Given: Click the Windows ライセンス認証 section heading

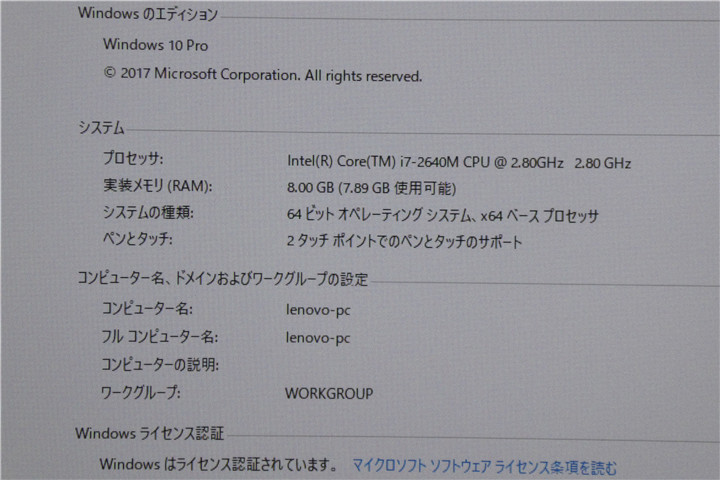Looking at the screenshot, I should tap(150, 434).
